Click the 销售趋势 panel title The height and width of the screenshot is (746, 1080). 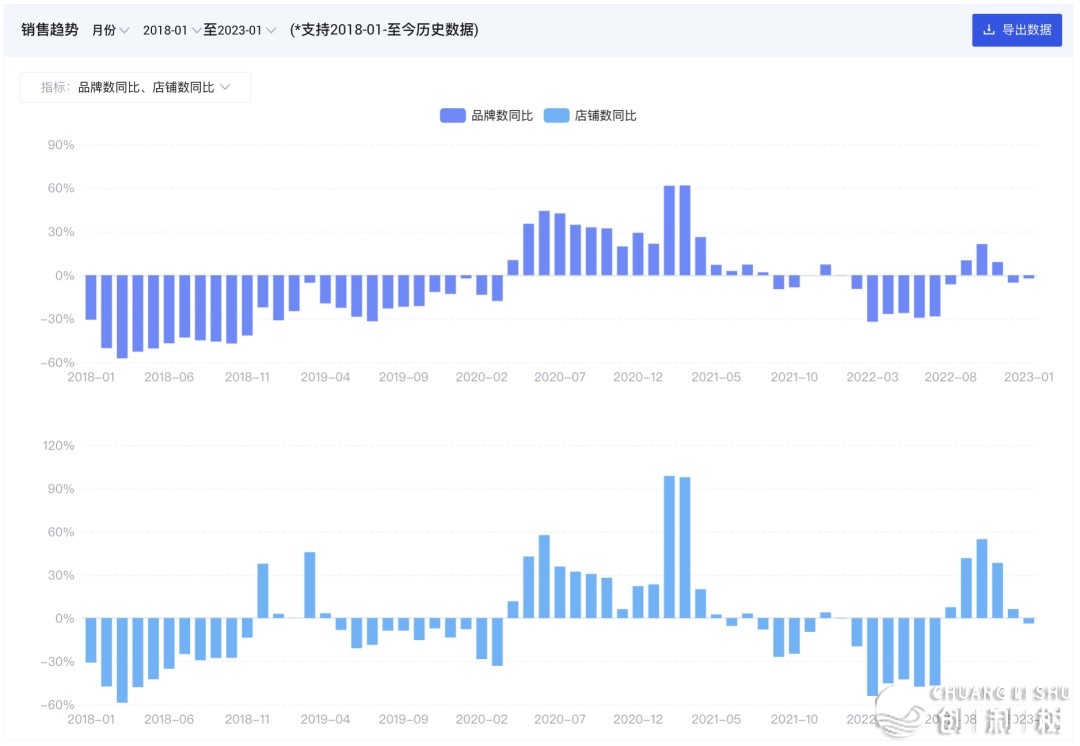pos(49,30)
